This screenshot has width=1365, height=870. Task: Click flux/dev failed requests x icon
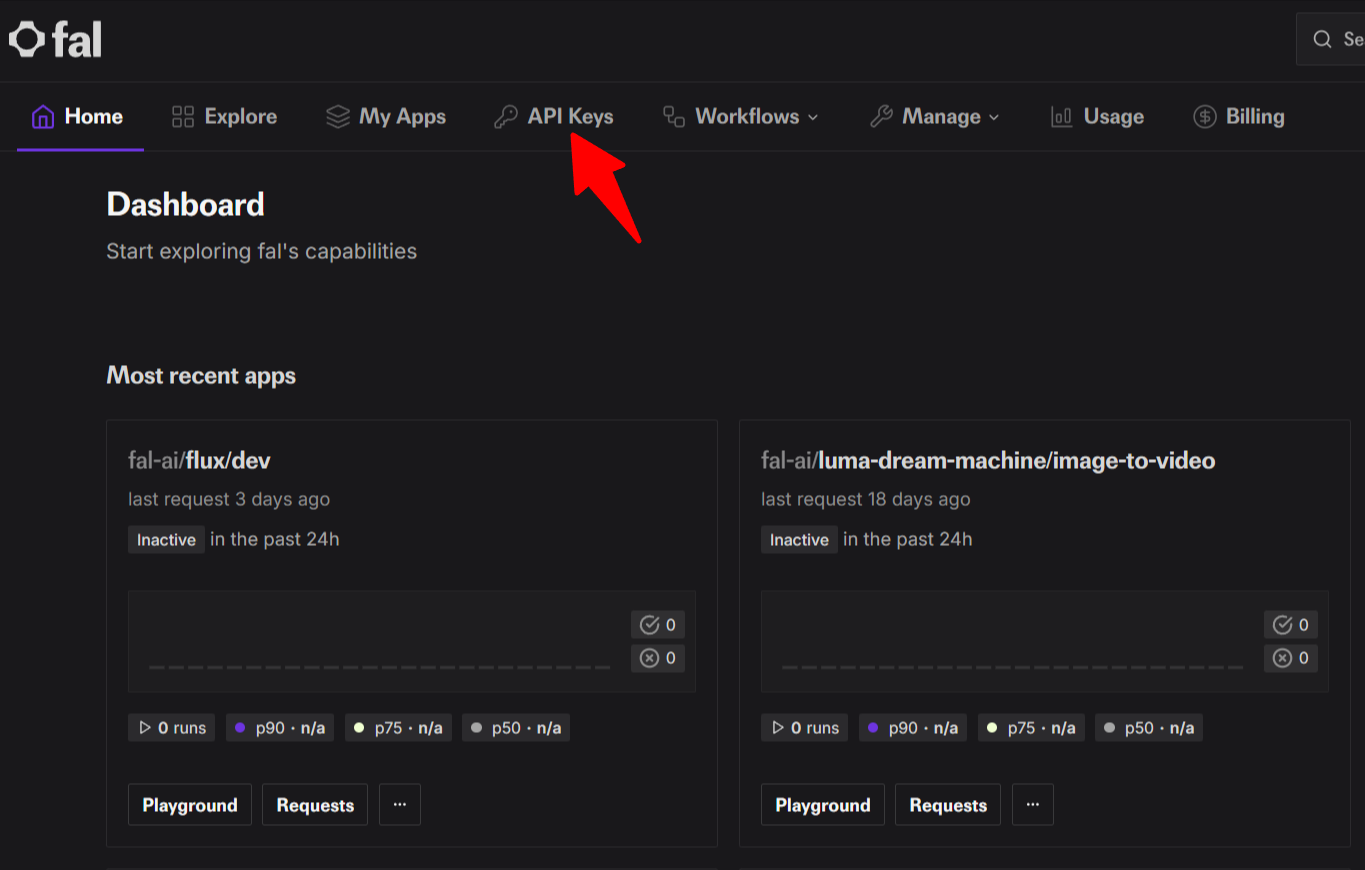tap(649, 658)
